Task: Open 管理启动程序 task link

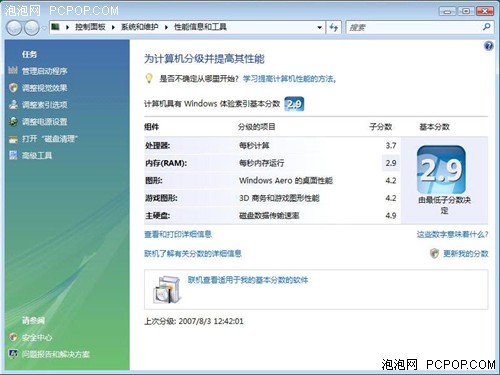Action: tap(45, 71)
